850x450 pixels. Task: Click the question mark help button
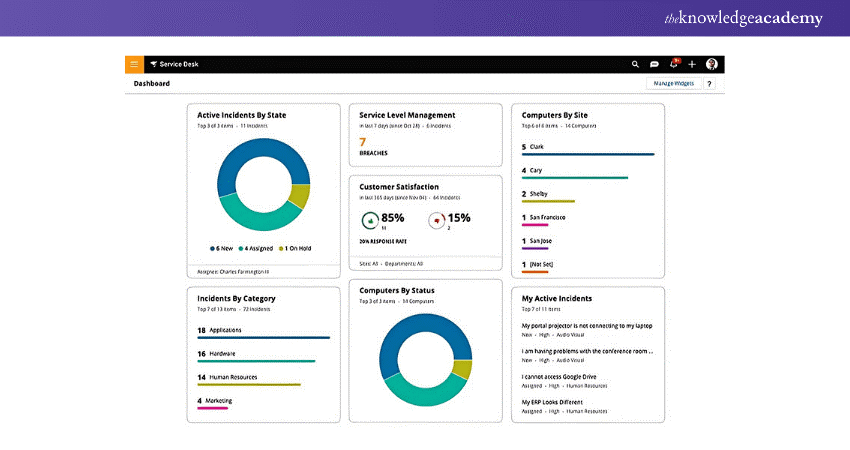pyautogui.click(x=709, y=84)
